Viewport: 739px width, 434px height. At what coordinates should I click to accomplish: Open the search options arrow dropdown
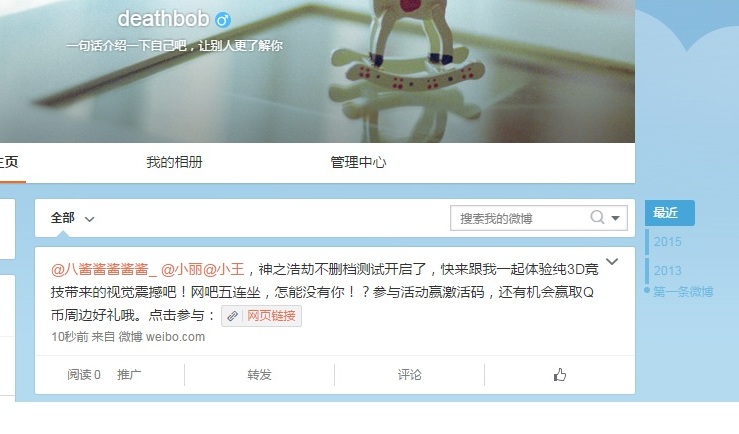615,218
